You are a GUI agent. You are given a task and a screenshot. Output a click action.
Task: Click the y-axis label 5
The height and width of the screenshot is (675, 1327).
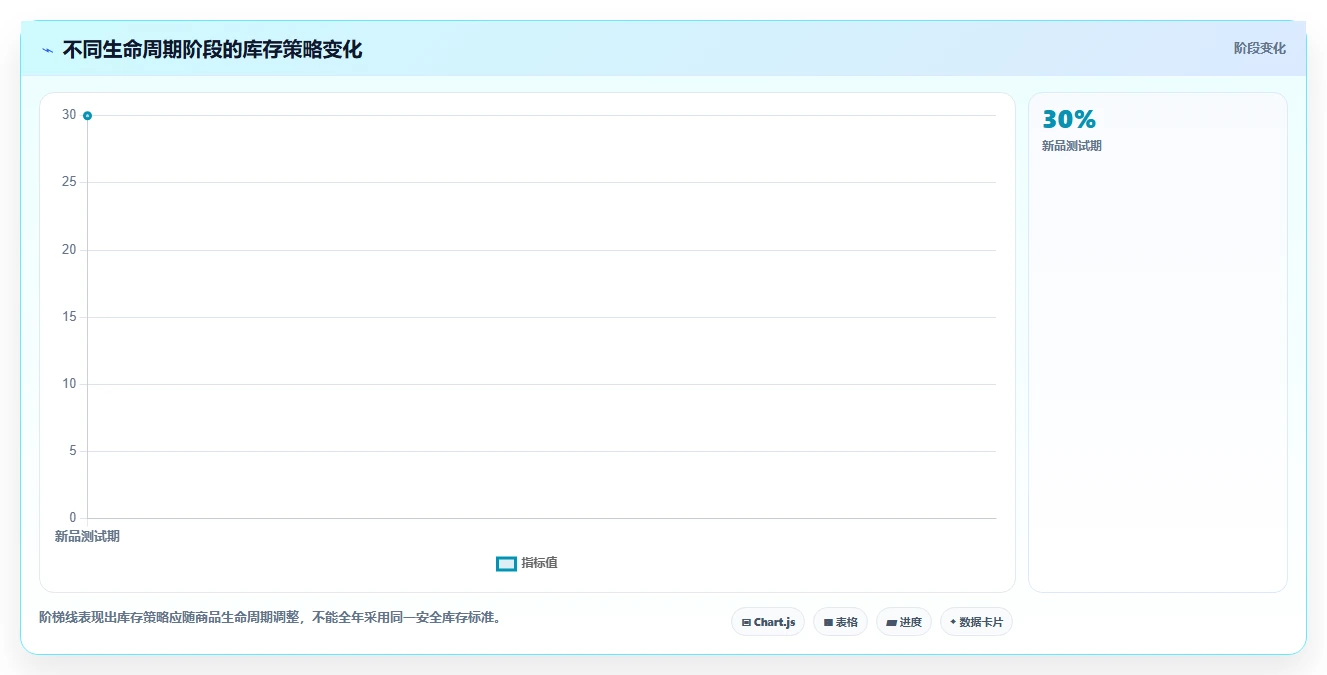[72, 451]
